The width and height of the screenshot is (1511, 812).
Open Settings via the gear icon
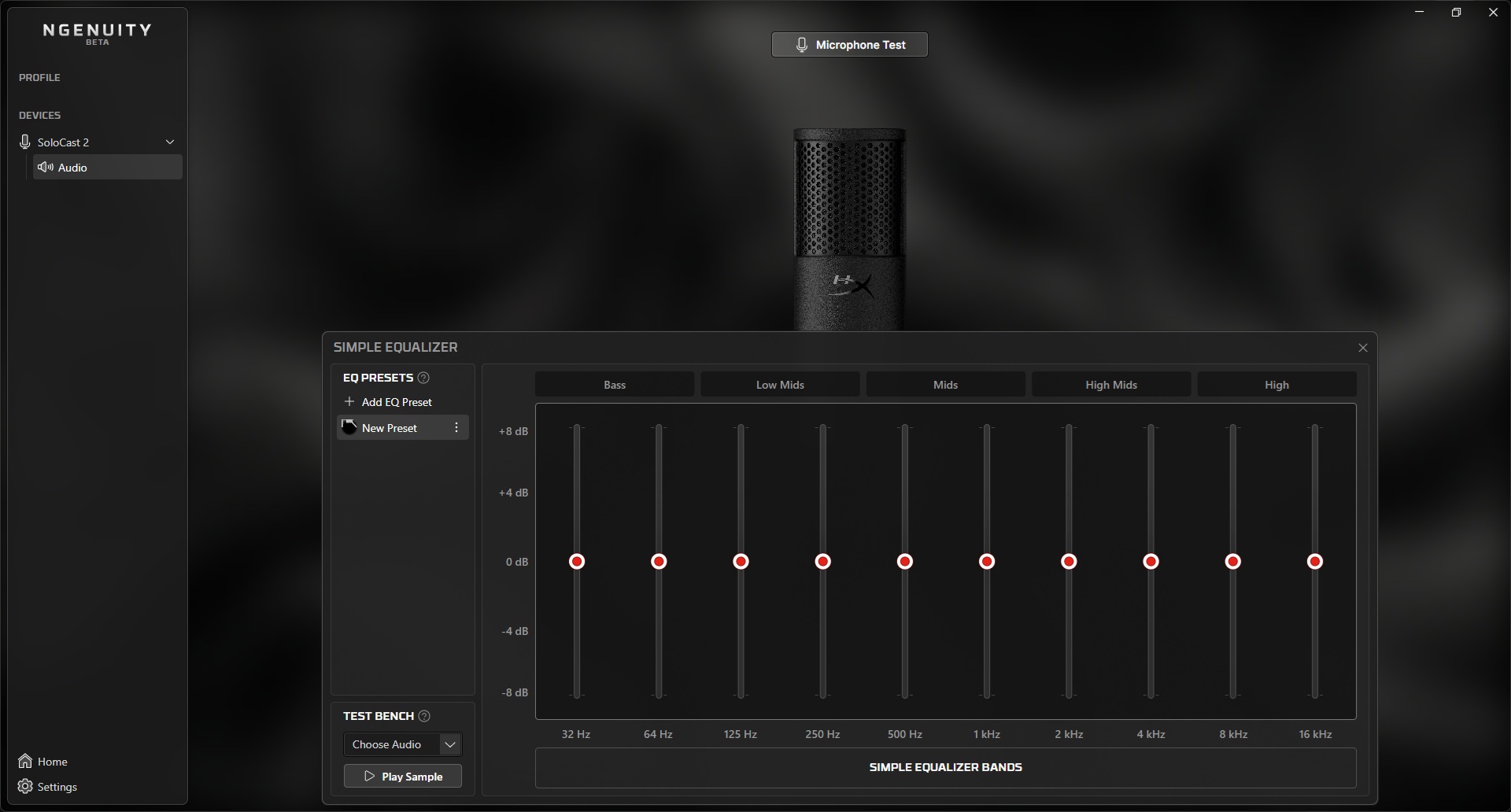(x=26, y=787)
